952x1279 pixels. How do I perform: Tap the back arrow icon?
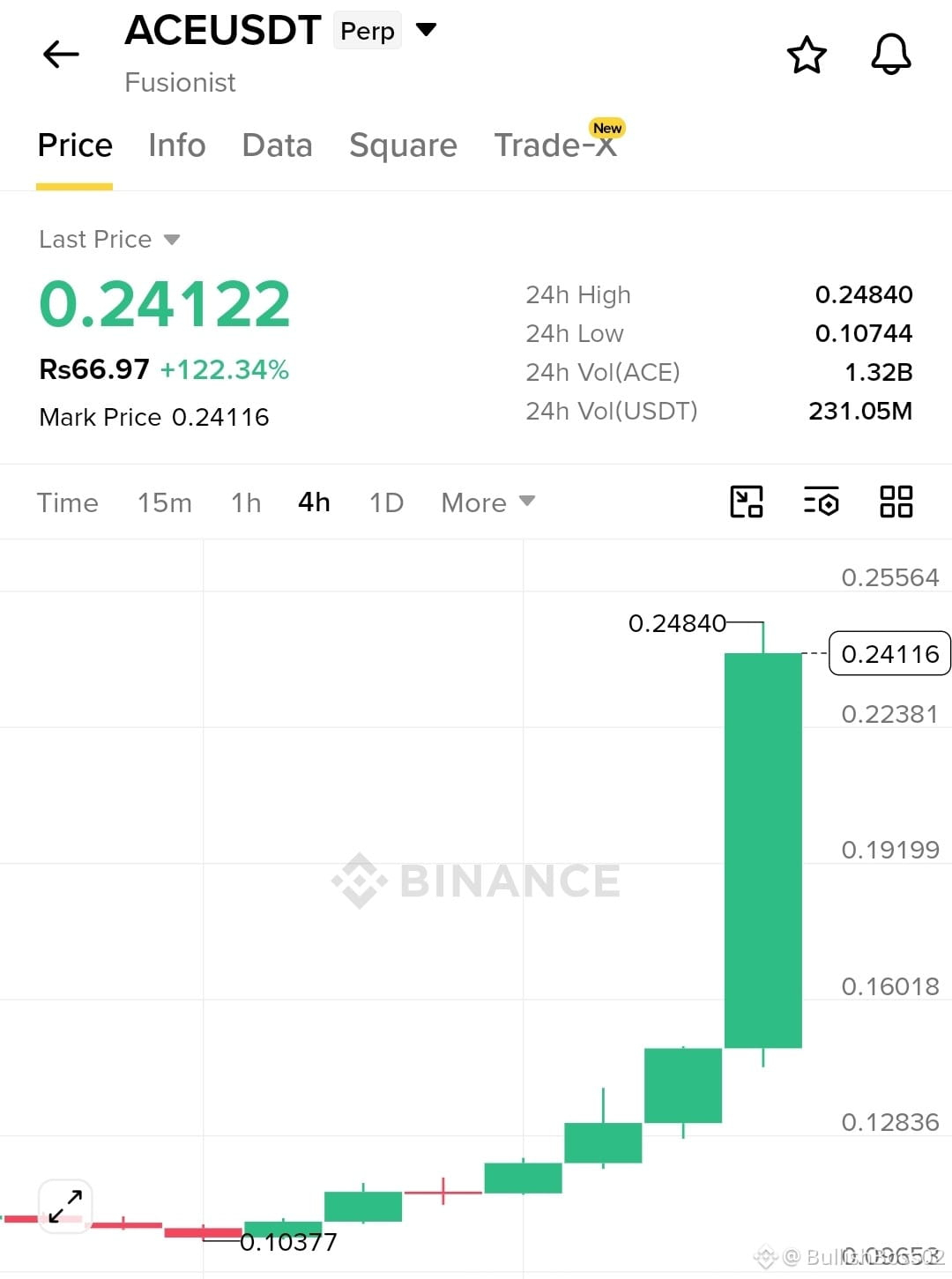[x=61, y=55]
